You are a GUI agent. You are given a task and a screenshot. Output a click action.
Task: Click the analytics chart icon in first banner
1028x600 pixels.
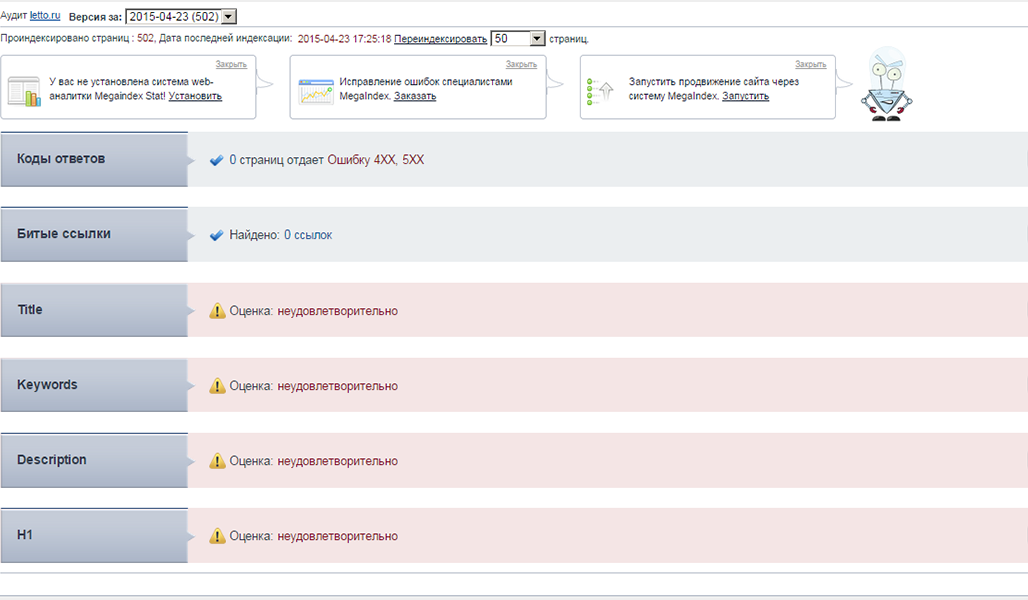[24, 91]
